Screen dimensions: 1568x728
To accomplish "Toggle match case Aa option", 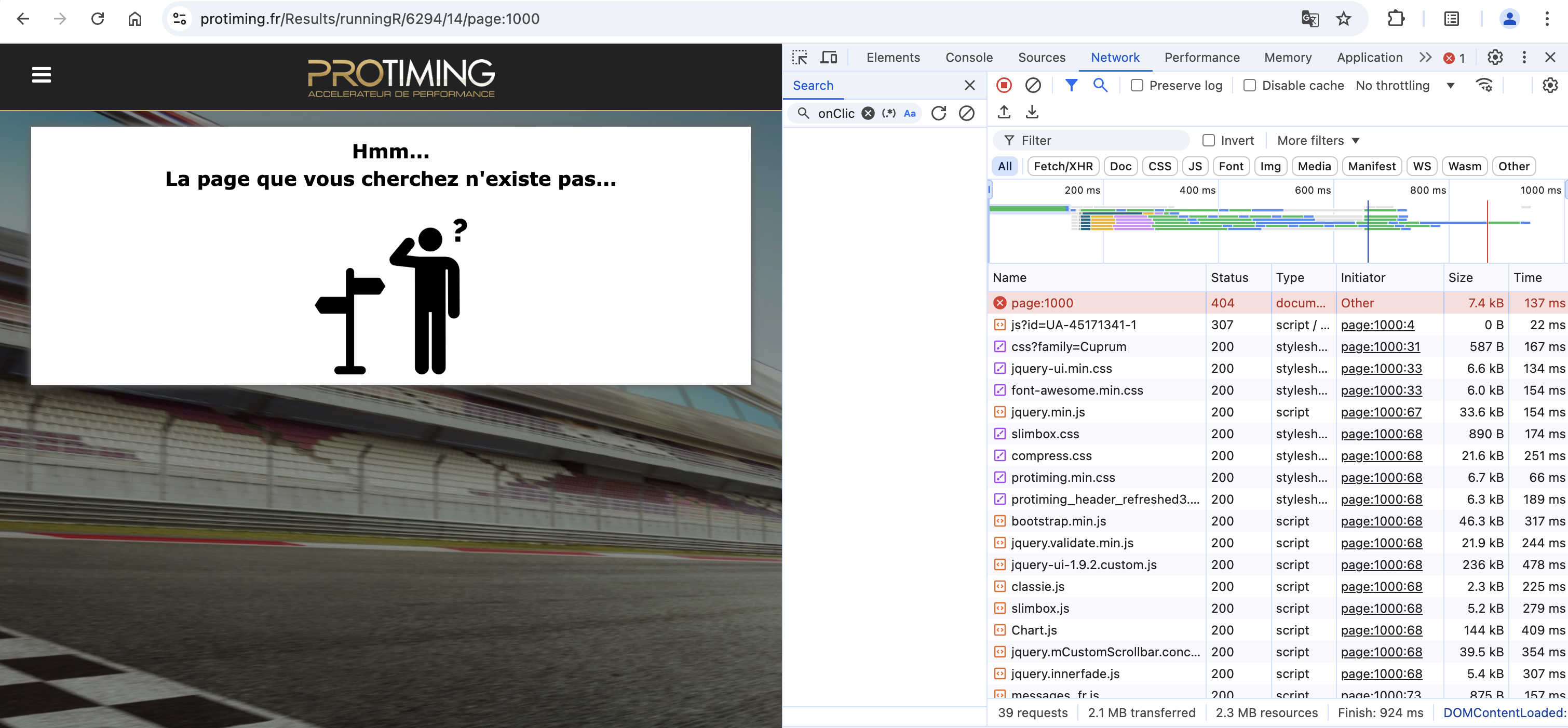I will (910, 113).
